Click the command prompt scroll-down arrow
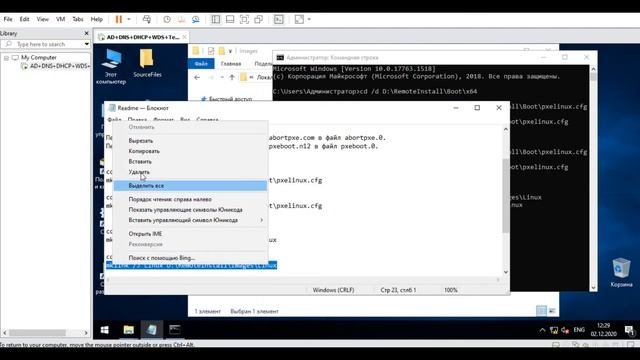 click(593, 287)
